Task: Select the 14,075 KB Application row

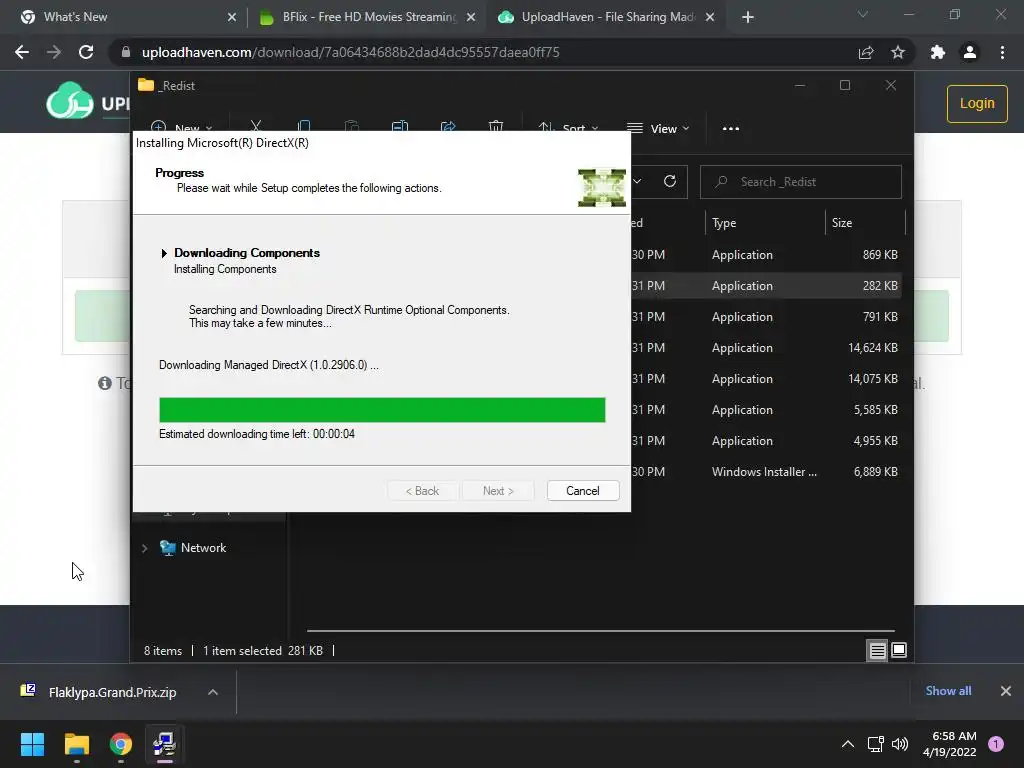Action: 765,379
